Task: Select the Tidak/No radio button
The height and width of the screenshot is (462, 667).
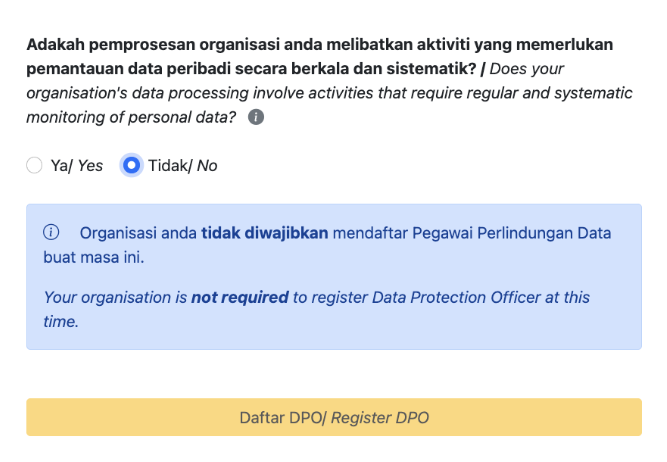Action: click(131, 166)
